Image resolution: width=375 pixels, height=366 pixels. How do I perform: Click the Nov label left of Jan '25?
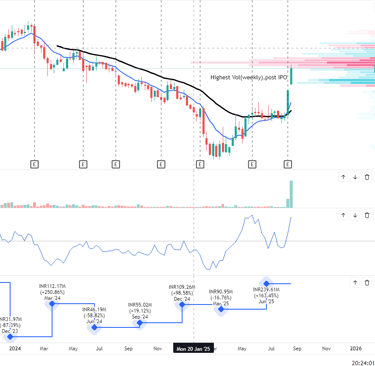[158, 349]
